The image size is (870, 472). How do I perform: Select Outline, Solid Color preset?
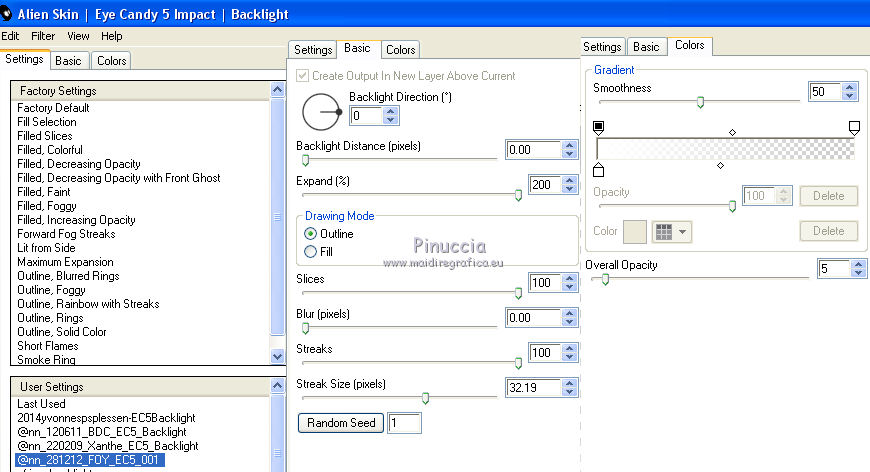[x=62, y=332]
